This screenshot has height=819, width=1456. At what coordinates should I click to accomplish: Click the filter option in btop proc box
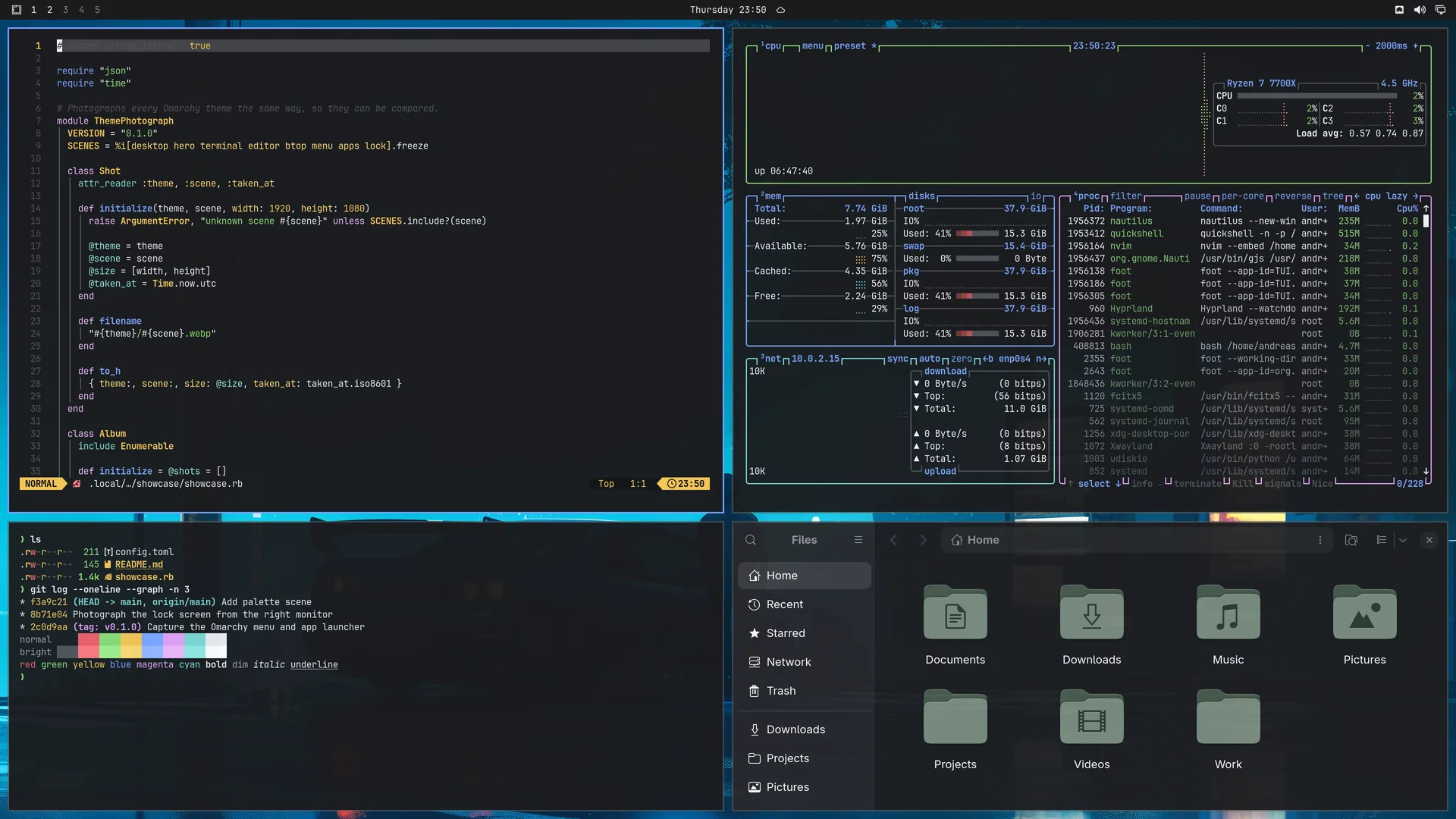point(1126,196)
